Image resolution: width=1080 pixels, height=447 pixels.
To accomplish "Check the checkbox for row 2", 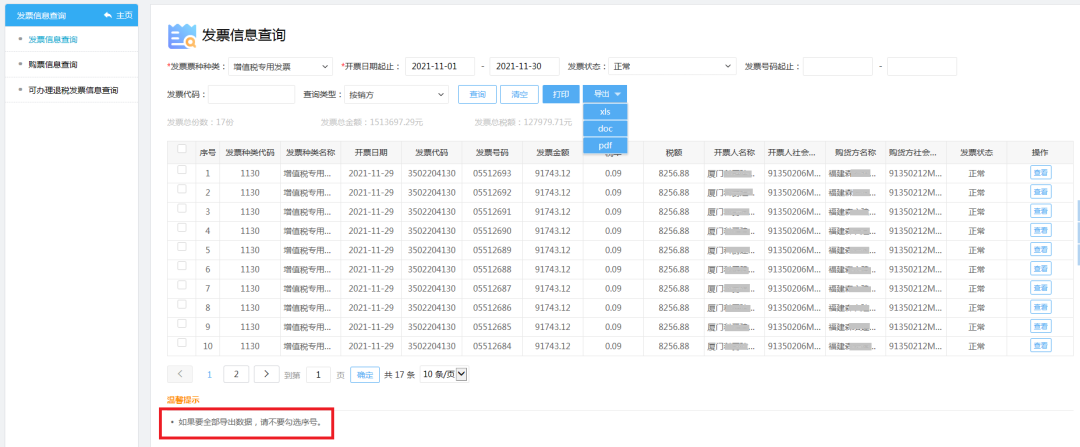I will tap(182, 189).
